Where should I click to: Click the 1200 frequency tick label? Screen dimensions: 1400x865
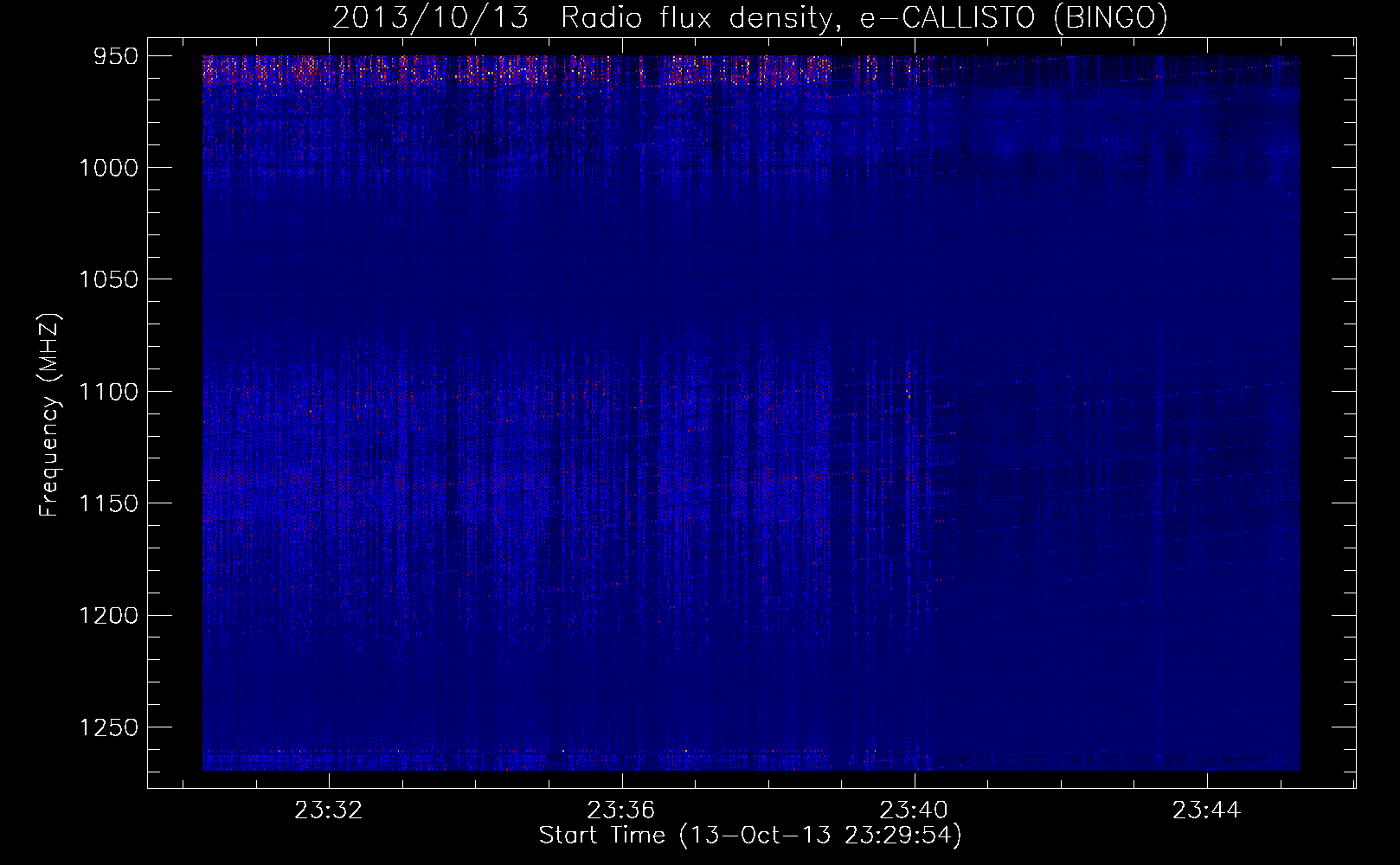pyautogui.click(x=109, y=616)
